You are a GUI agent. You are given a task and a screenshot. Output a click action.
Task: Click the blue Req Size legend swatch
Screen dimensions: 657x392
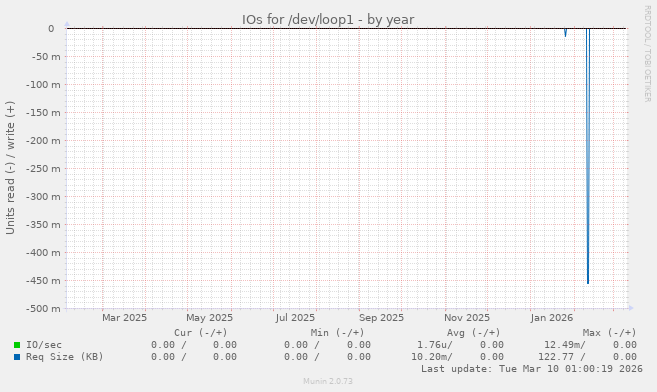pyautogui.click(x=17, y=357)
